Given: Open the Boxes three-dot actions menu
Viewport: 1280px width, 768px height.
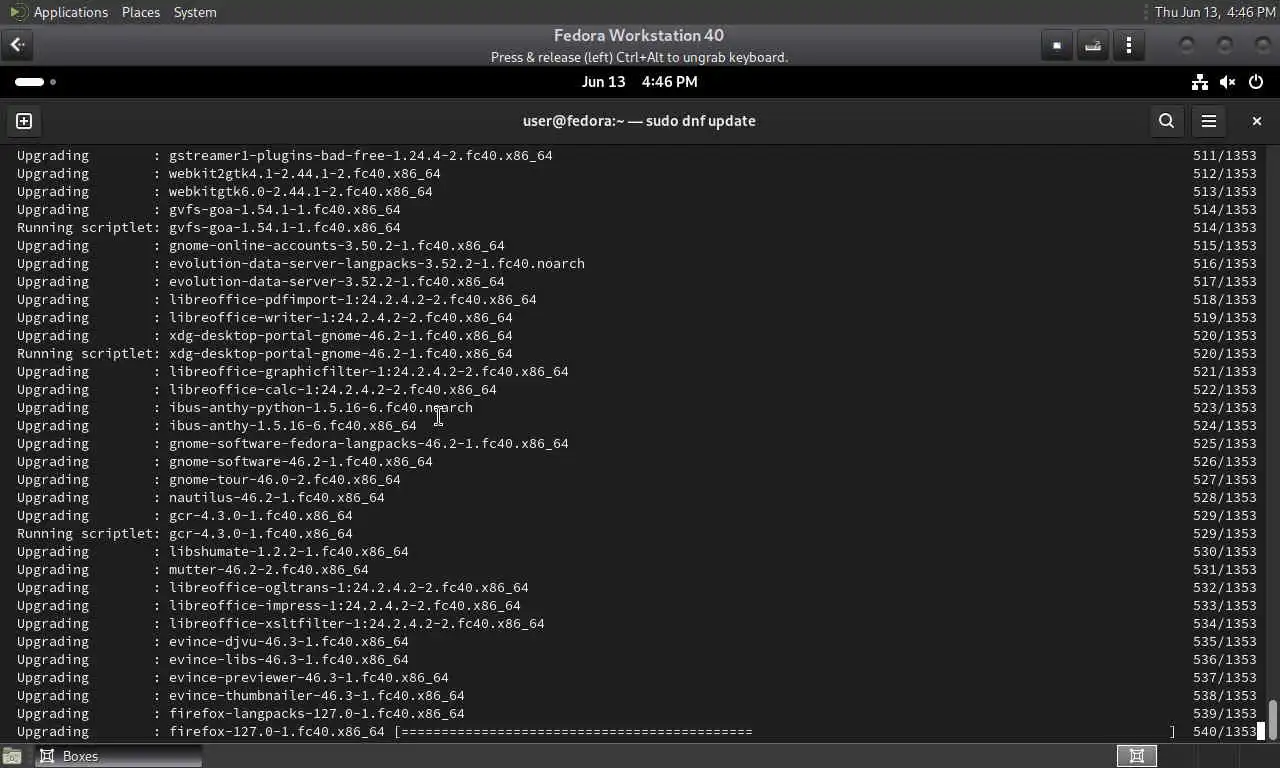Looking at the screenshot, I should coord(1129,45).
